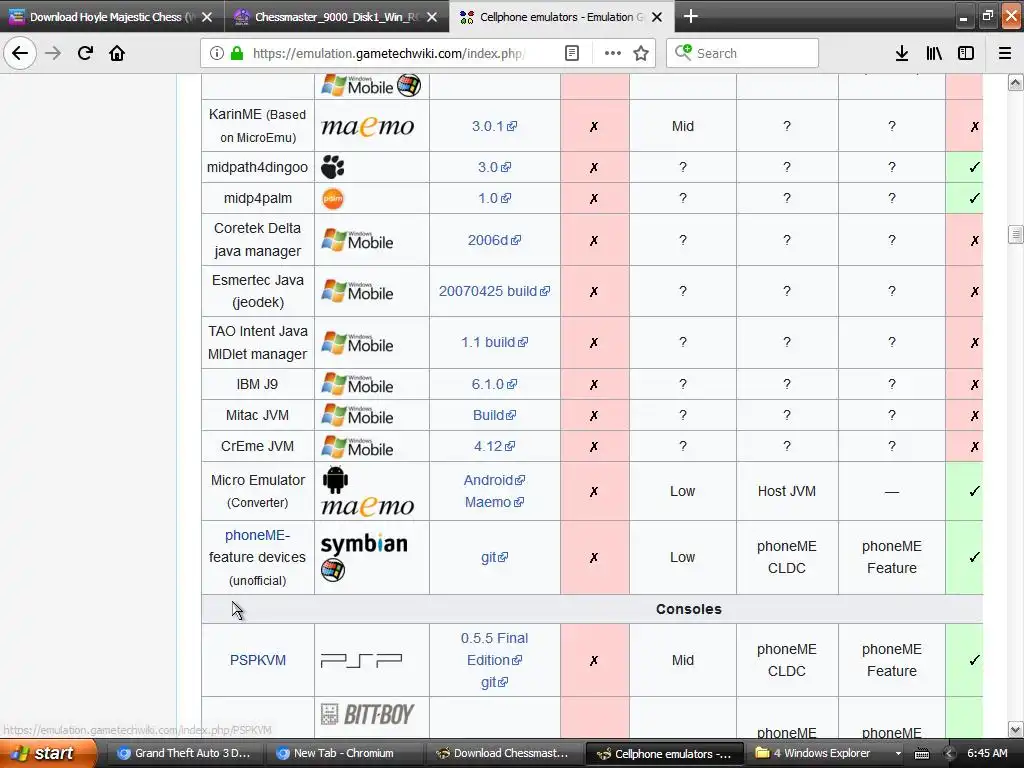Open the PSPKVM git link

coord(494,682)
